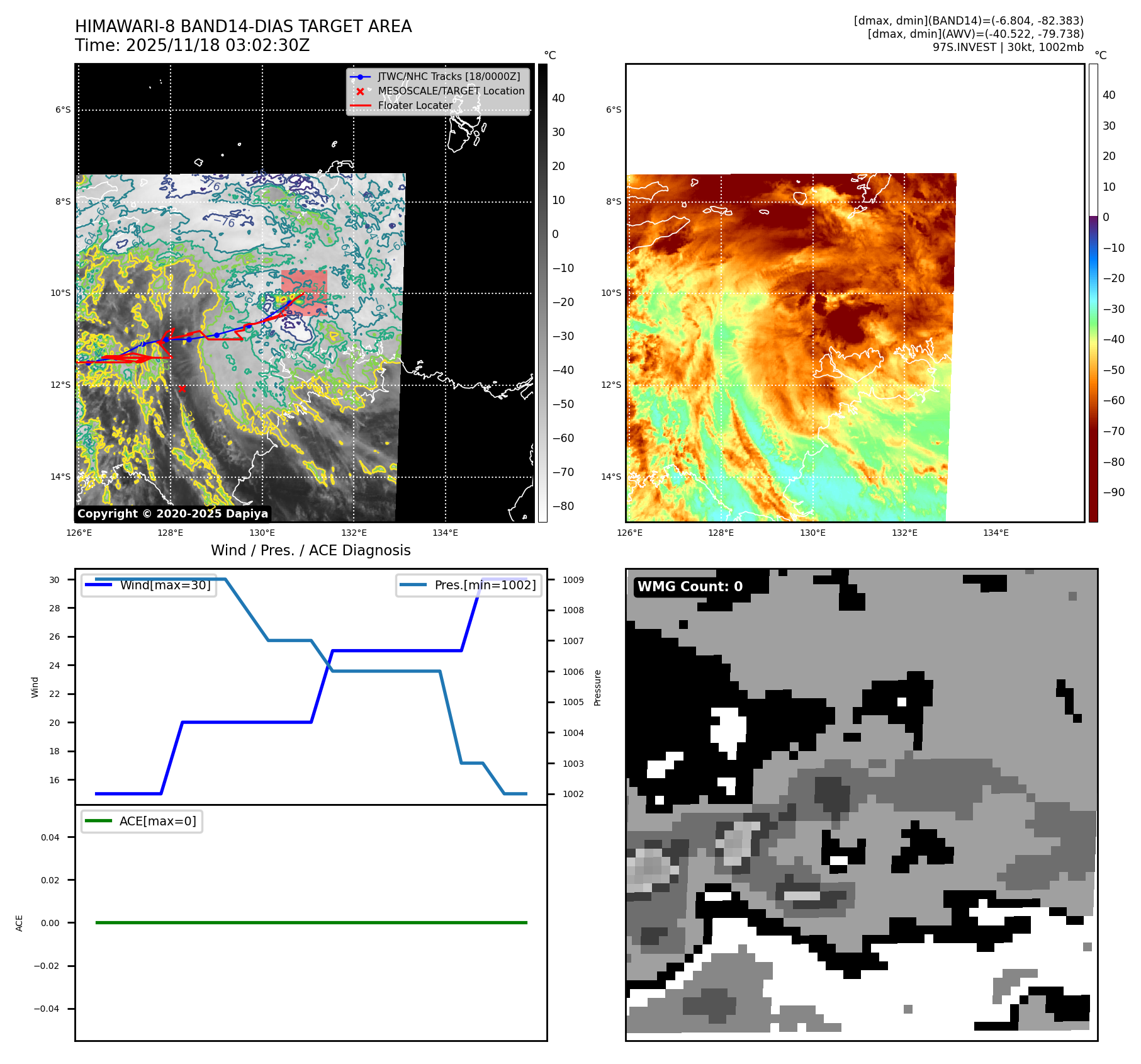
Task: Click the rainbow temperature colorbar beside the right map
Action: tap(1093, 293)
